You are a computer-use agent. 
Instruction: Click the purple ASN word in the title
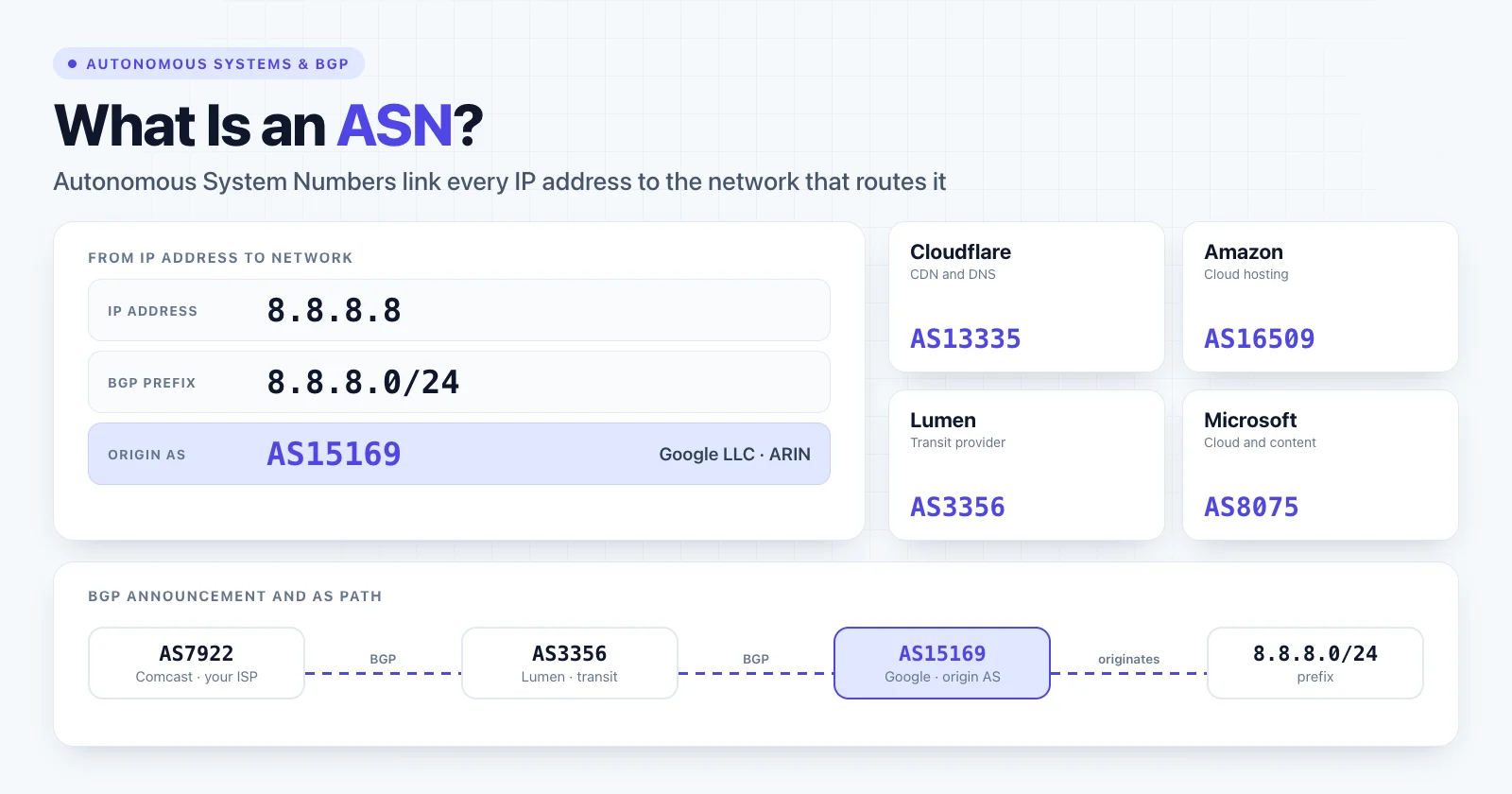[395, 125]
